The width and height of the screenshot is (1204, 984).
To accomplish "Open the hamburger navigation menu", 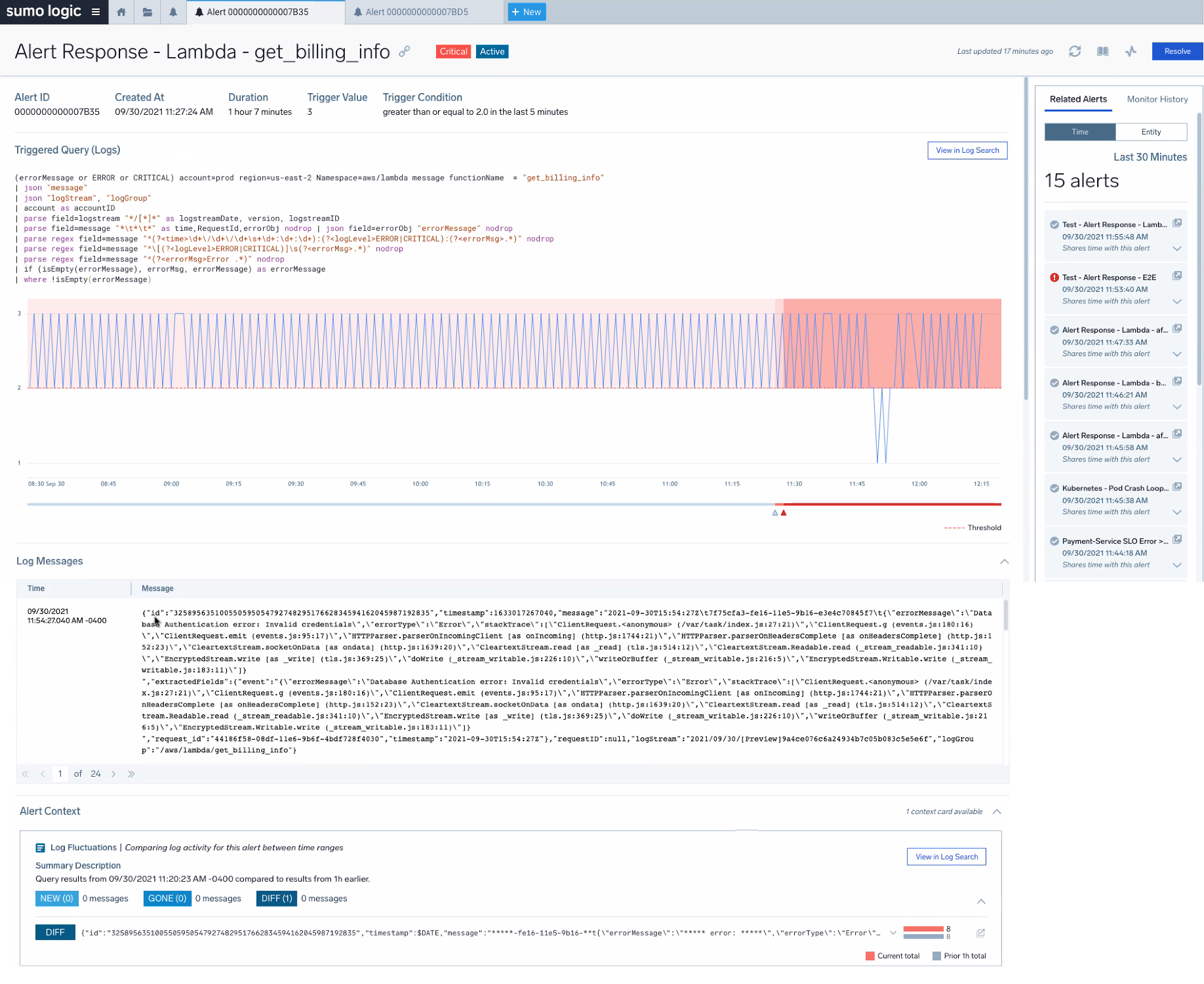I will 96,12.
